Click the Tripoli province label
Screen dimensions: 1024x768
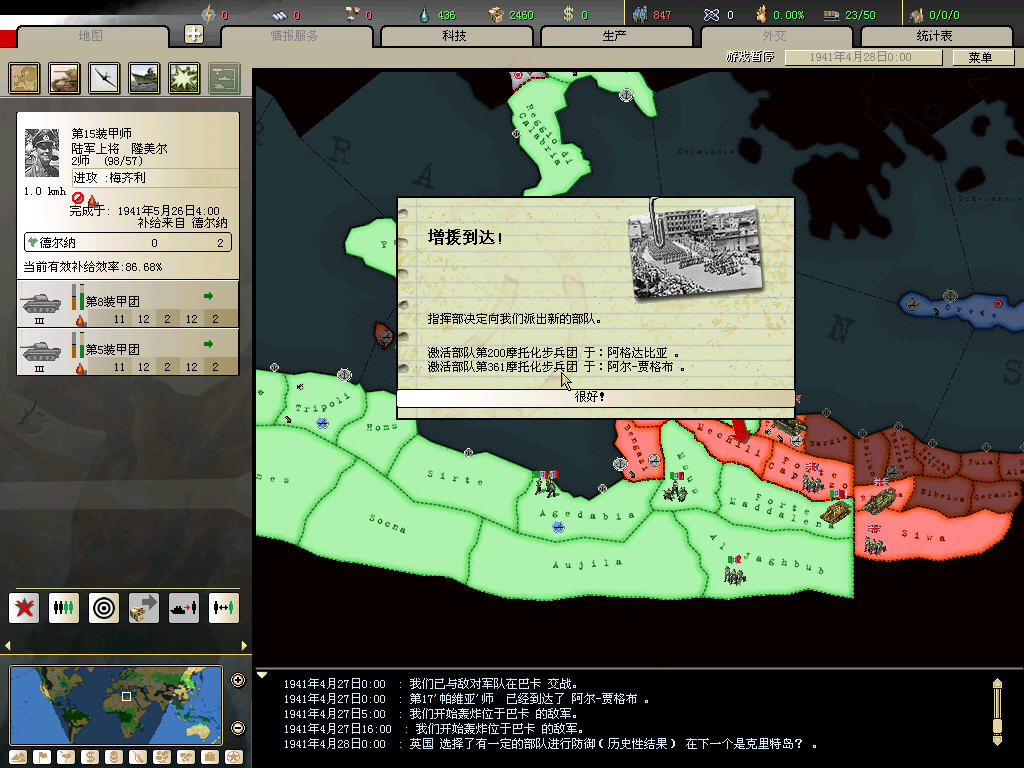pos(322,403)
